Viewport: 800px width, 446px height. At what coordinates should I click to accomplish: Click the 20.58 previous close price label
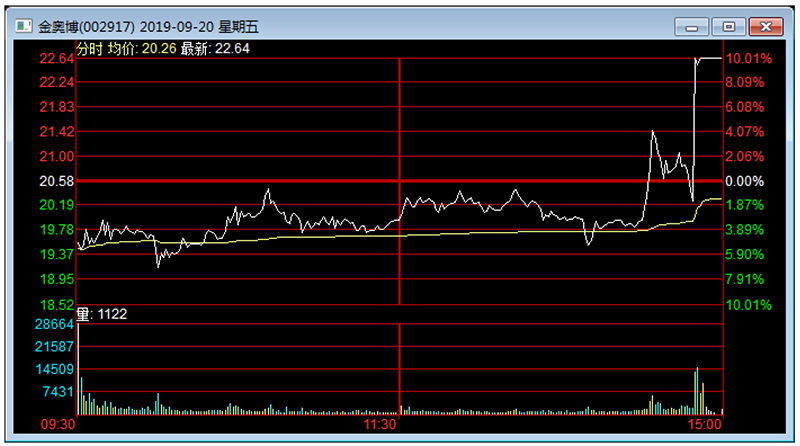tap(56, 181)
